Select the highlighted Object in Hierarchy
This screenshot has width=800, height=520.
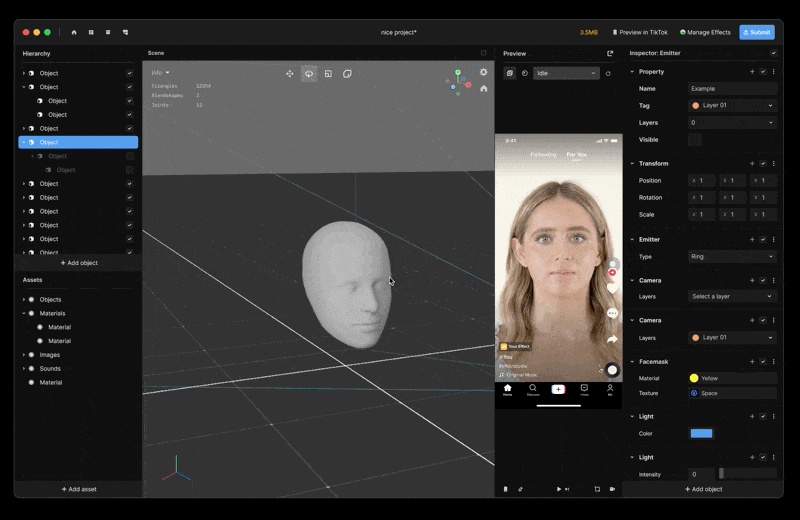point(78,142)
